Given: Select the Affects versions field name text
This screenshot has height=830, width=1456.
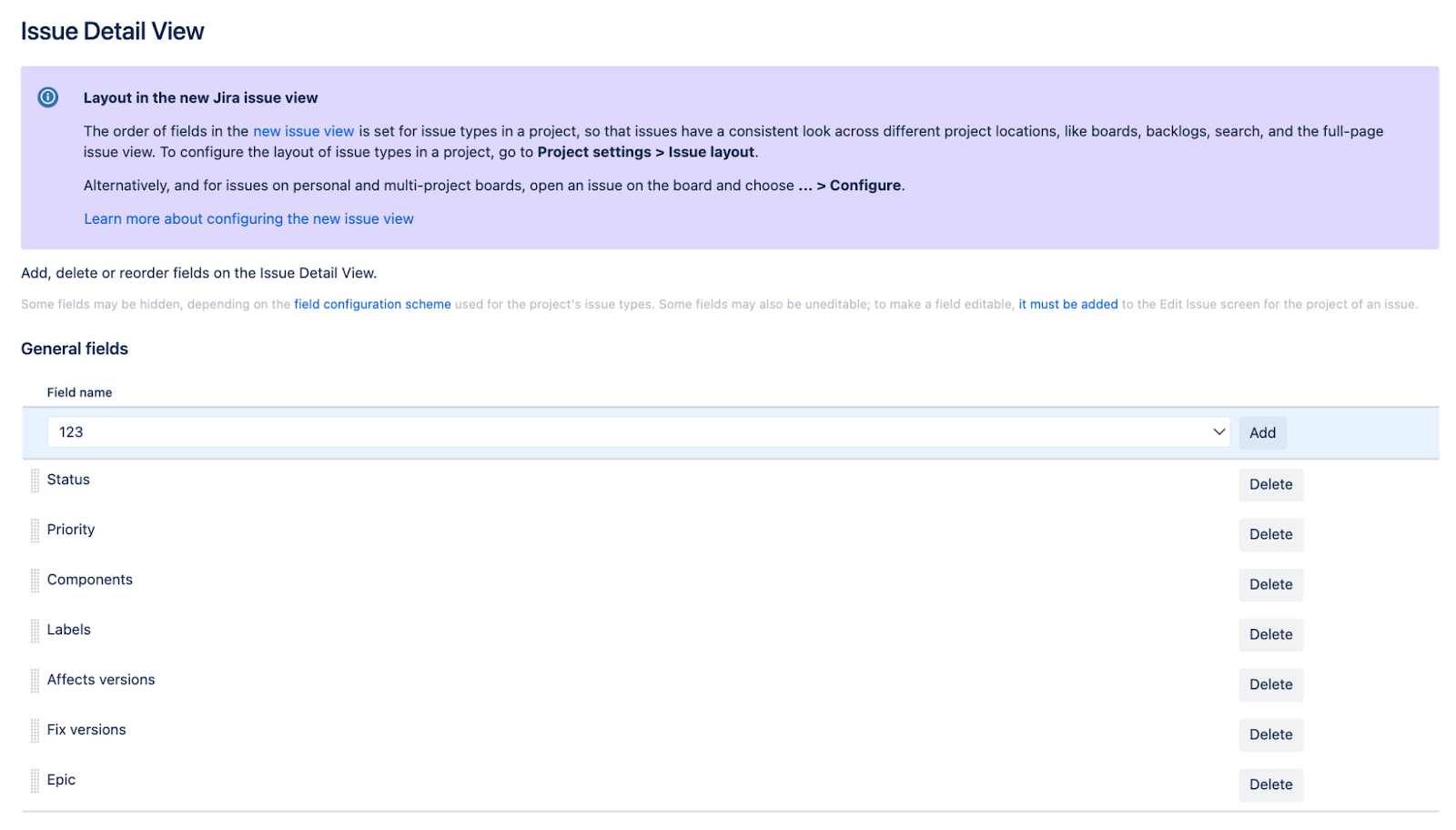Looking at the screenshot, I should [x=101, y=680].
